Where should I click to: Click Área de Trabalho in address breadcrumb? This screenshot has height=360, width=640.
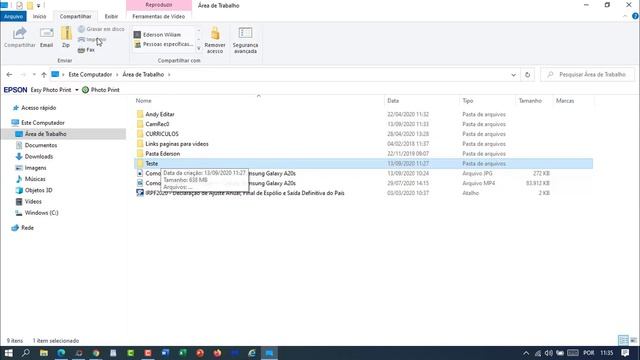[x=143, y=75]
